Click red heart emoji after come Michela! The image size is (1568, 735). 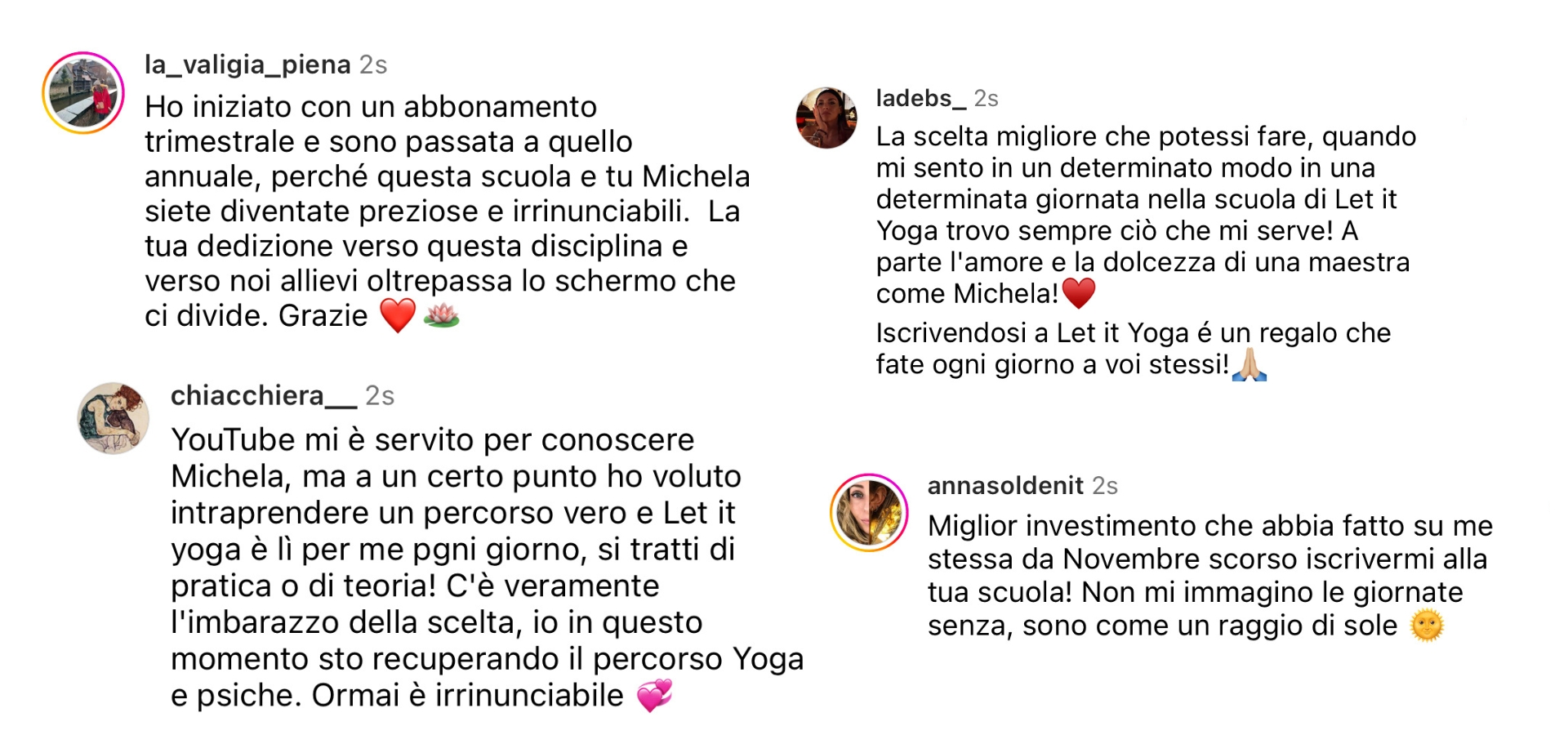(1079, 293)
